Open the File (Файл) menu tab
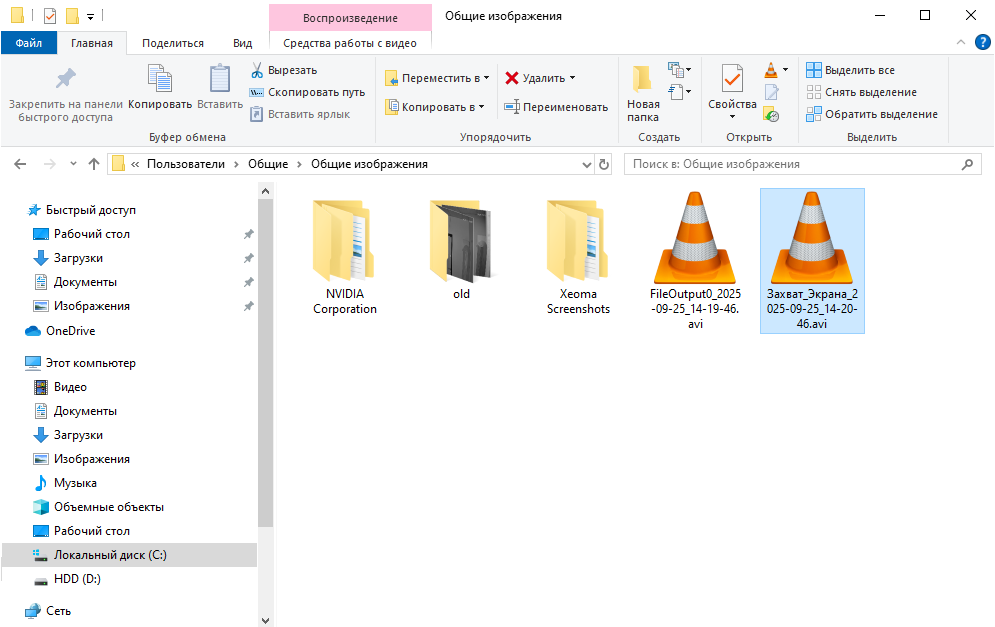 tap(29, 43)
